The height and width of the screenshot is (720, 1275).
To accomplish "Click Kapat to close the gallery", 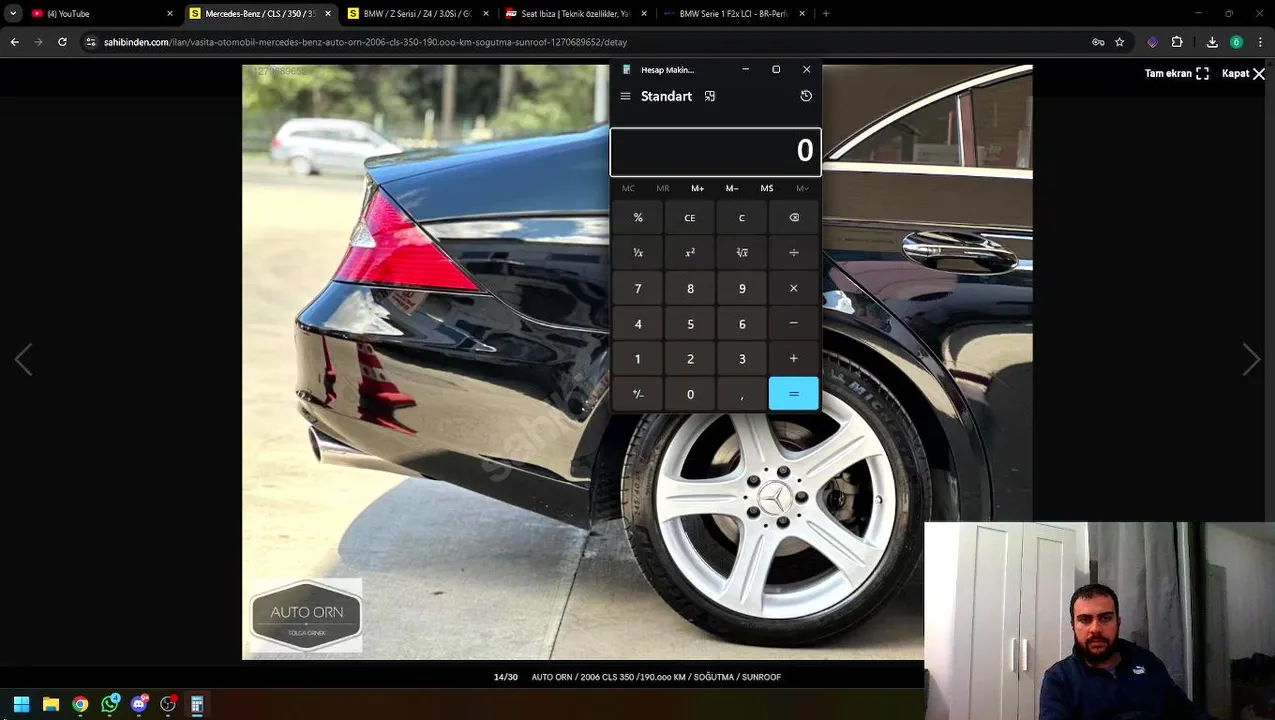I will 1243,73.
